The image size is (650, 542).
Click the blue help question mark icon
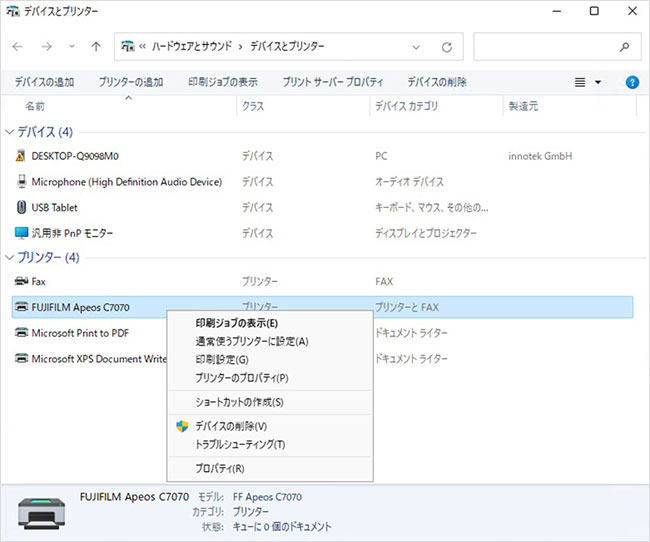pyautogui.click(x=631, y=82)
